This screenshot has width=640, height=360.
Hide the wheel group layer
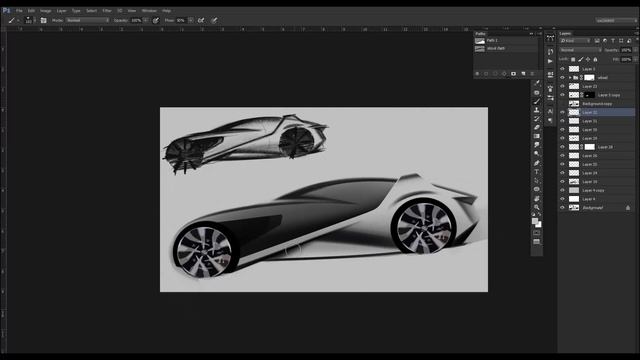coord(562,78)
